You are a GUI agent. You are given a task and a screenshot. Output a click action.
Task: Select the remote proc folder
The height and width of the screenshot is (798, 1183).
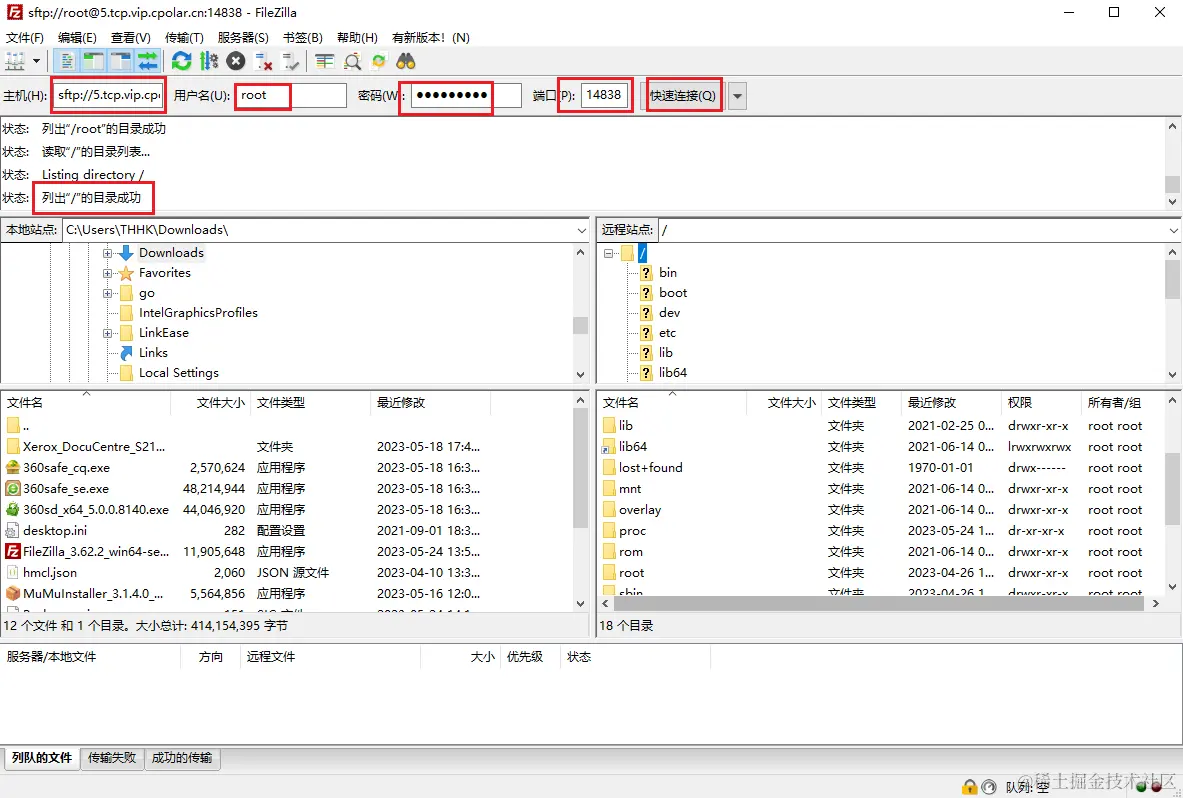click(x=632, y=531)
